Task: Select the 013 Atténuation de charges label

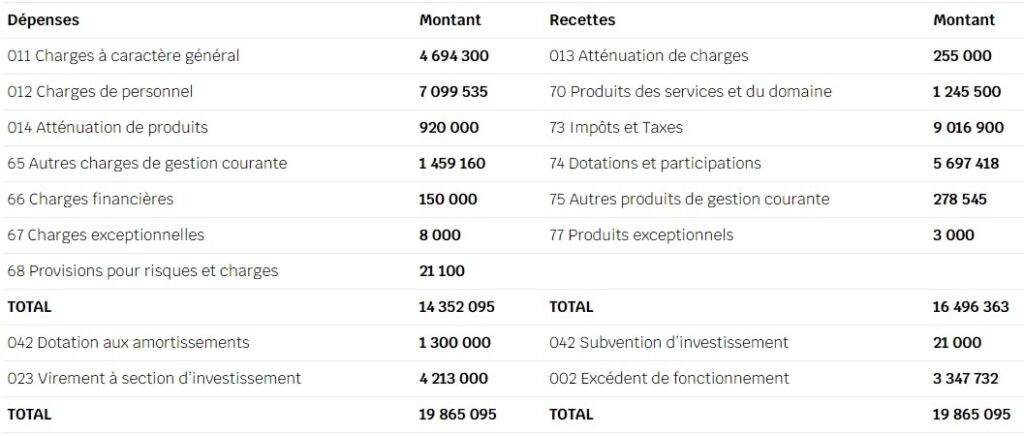Action: pos(648,56)
